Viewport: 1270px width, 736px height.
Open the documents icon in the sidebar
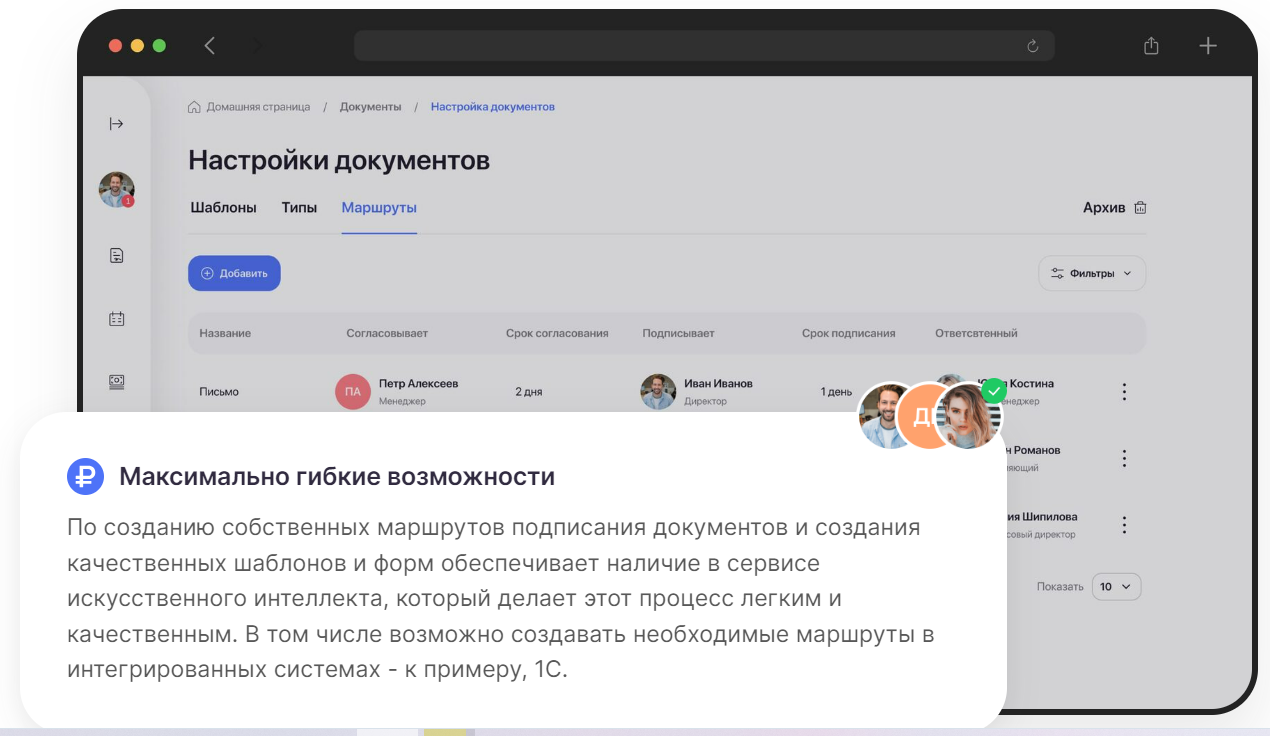[x=117, y=255]
